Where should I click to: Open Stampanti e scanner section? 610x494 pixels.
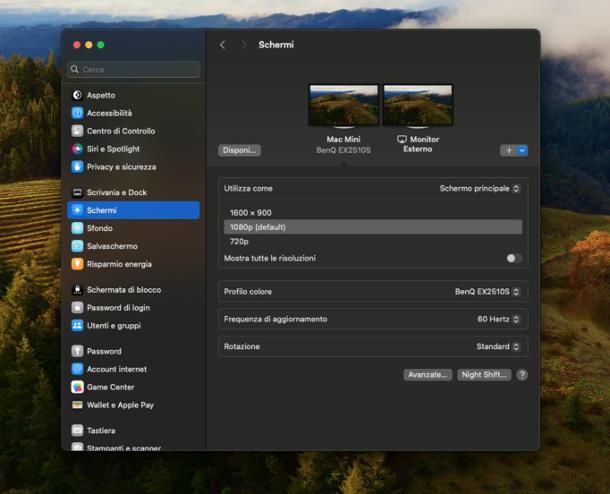click(134, 447)
